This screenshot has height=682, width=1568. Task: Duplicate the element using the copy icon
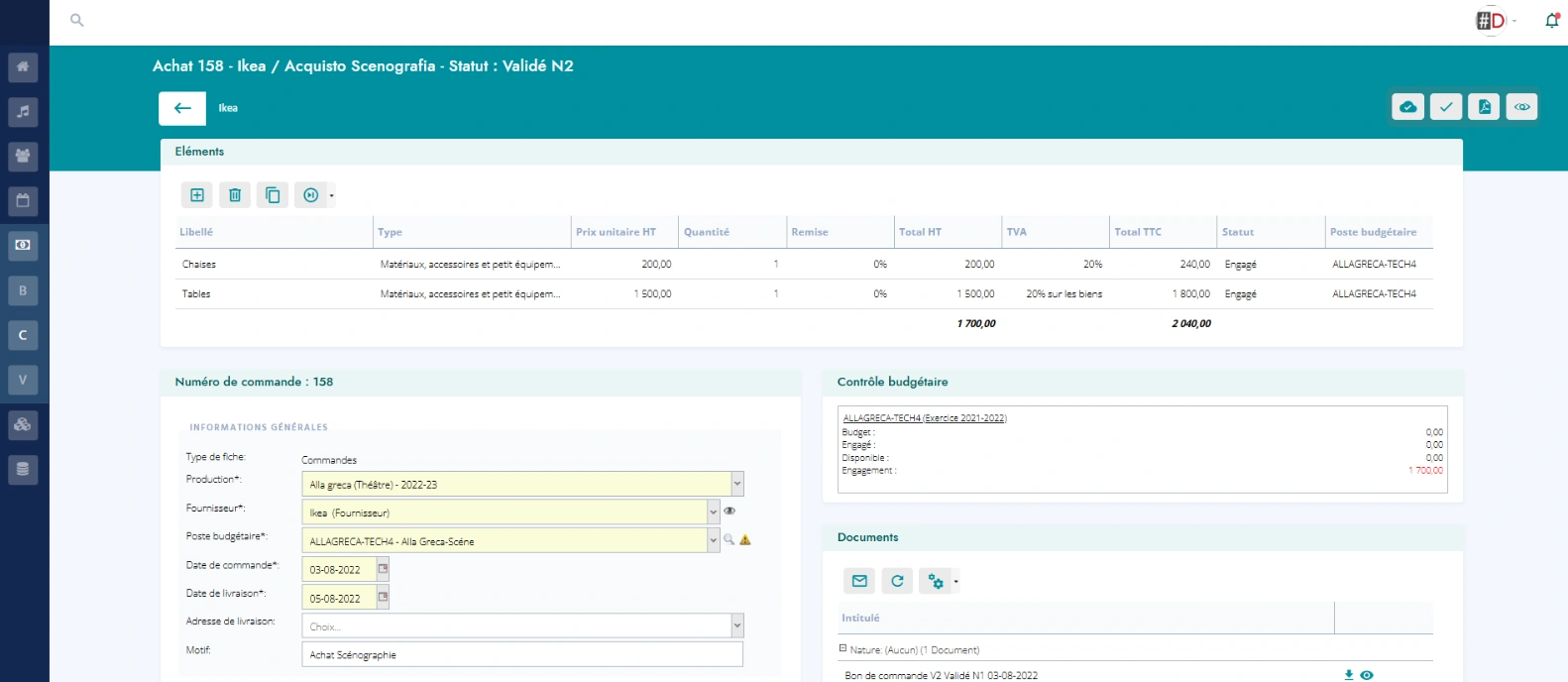point(273,195)
